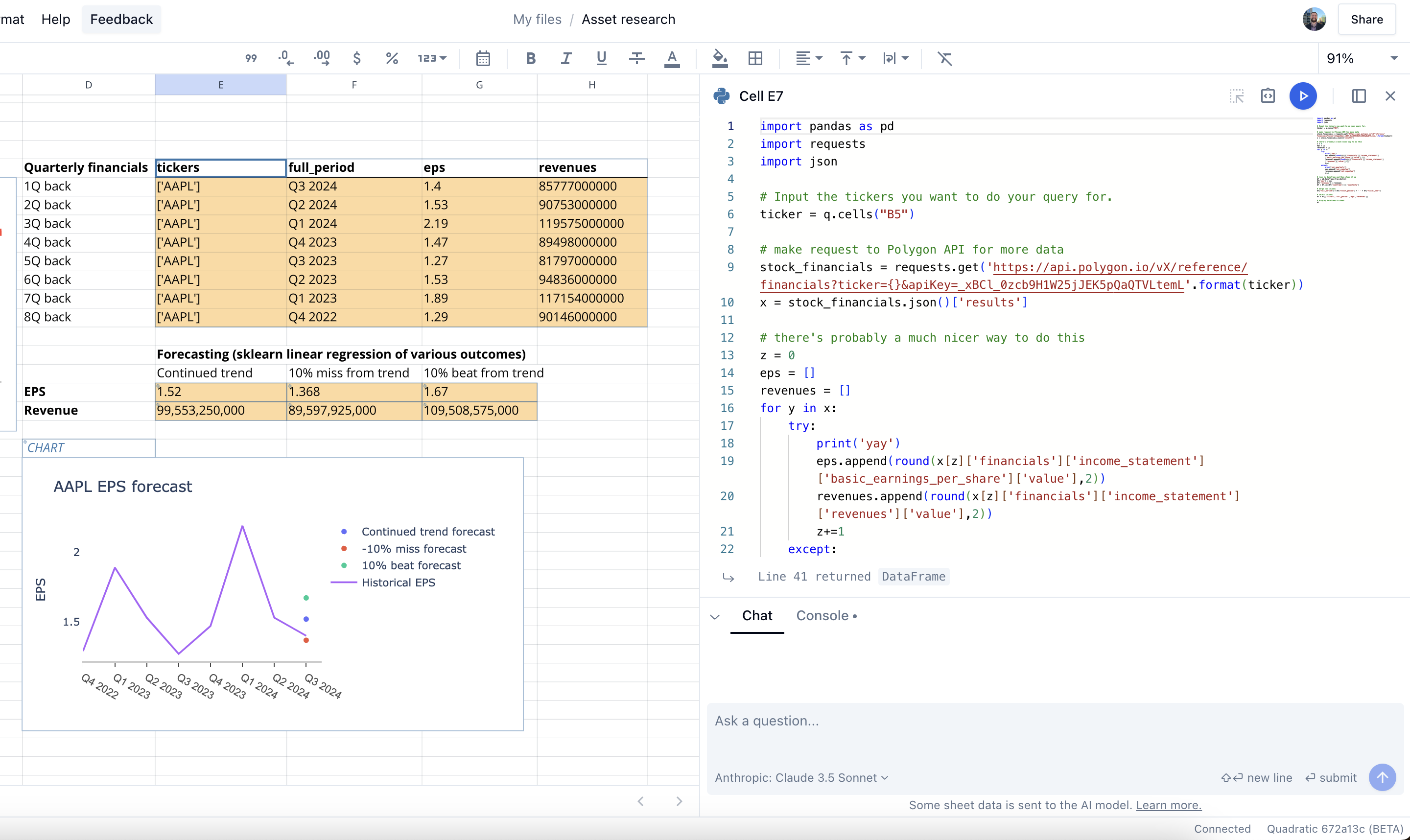Image resolution: width=1410 pixels, height=840 pixels.
Task: Open the 123 number format dropdown
Action: tap(432, 58)
